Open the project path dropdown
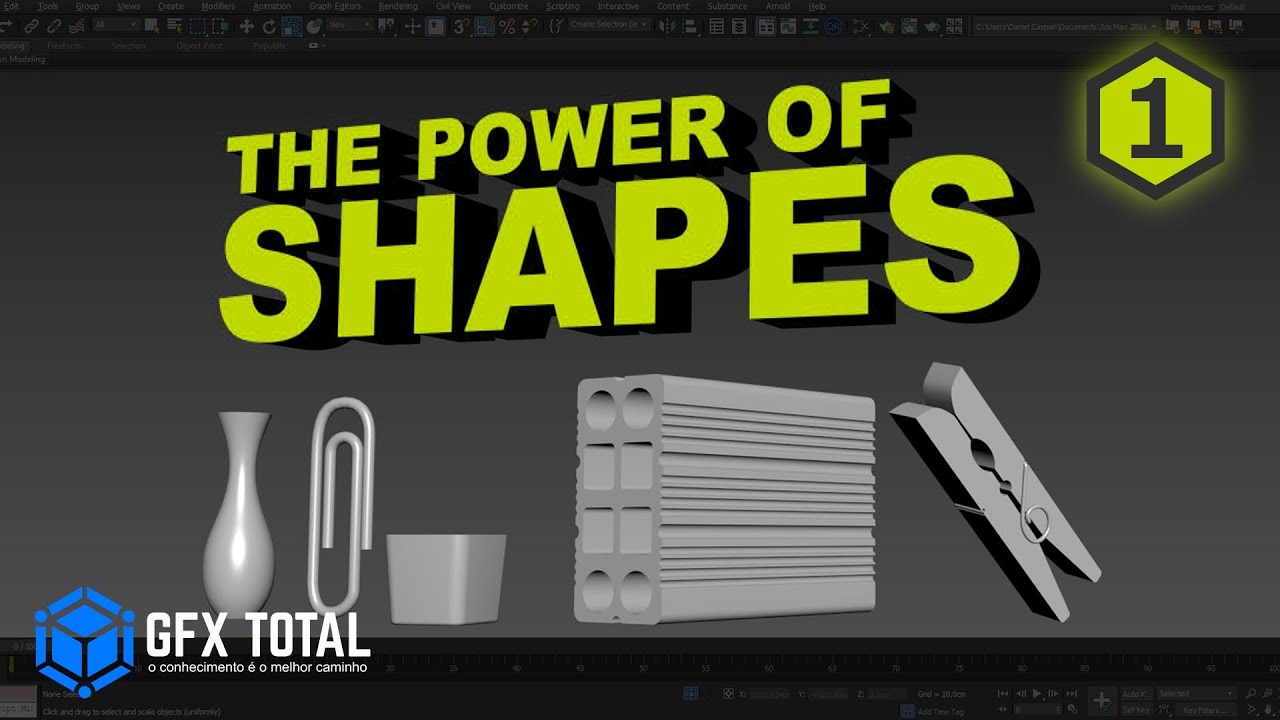The height and width of the screenshot is (720, 1280). 1067,26
